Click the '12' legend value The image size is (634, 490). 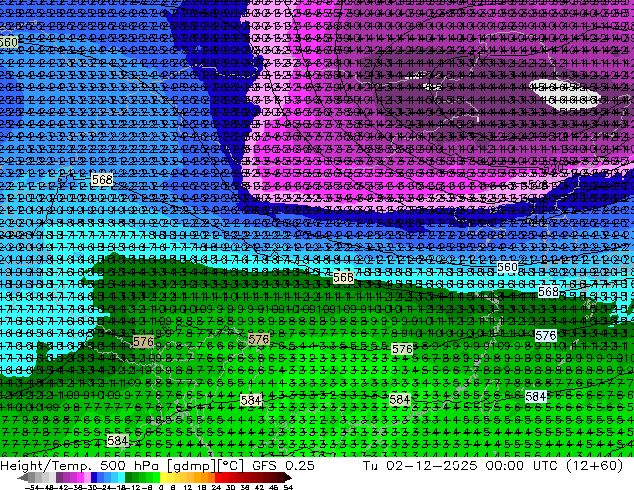click(187, 487)
